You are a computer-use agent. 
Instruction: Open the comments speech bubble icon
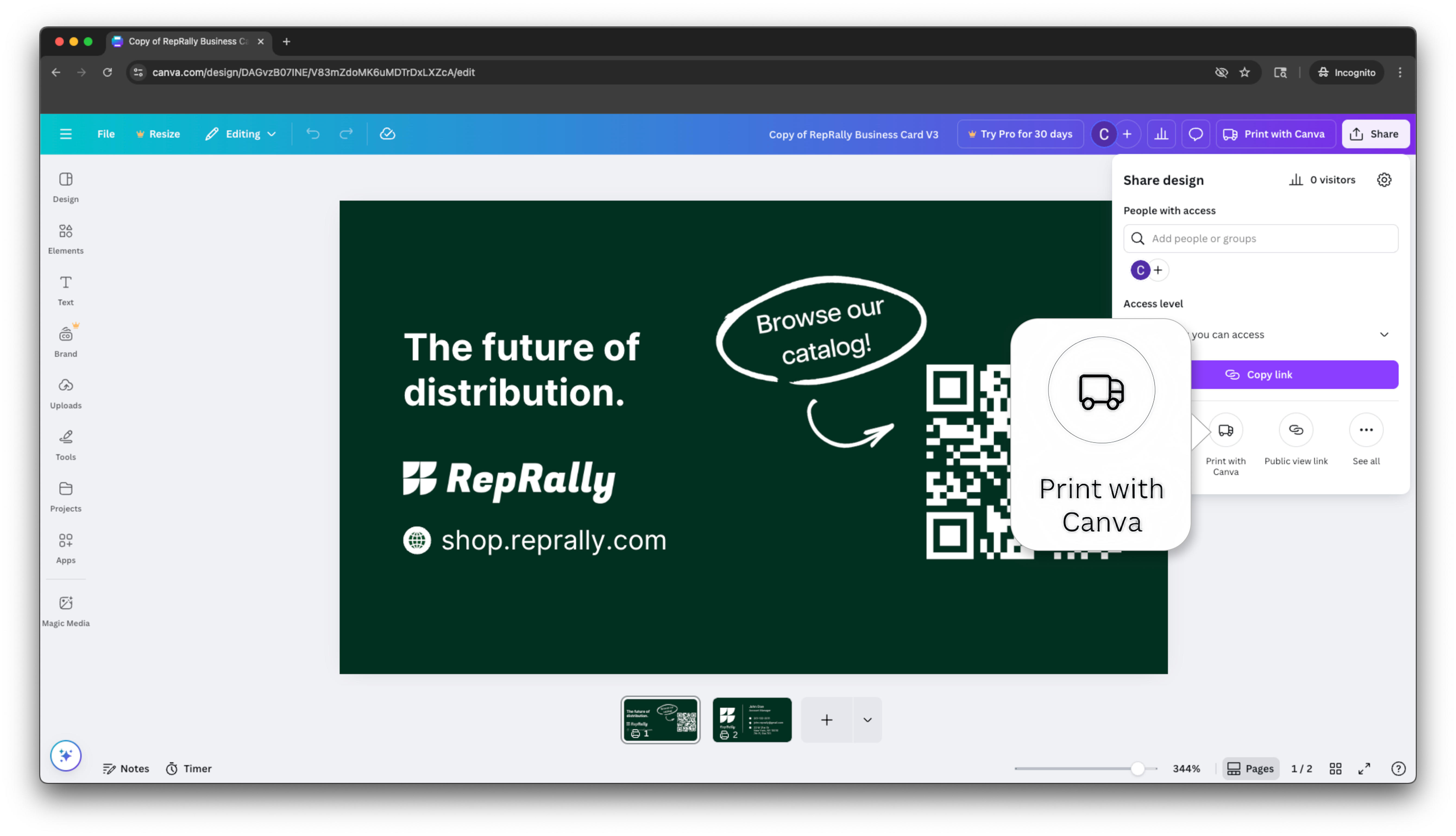point(1196,134)
